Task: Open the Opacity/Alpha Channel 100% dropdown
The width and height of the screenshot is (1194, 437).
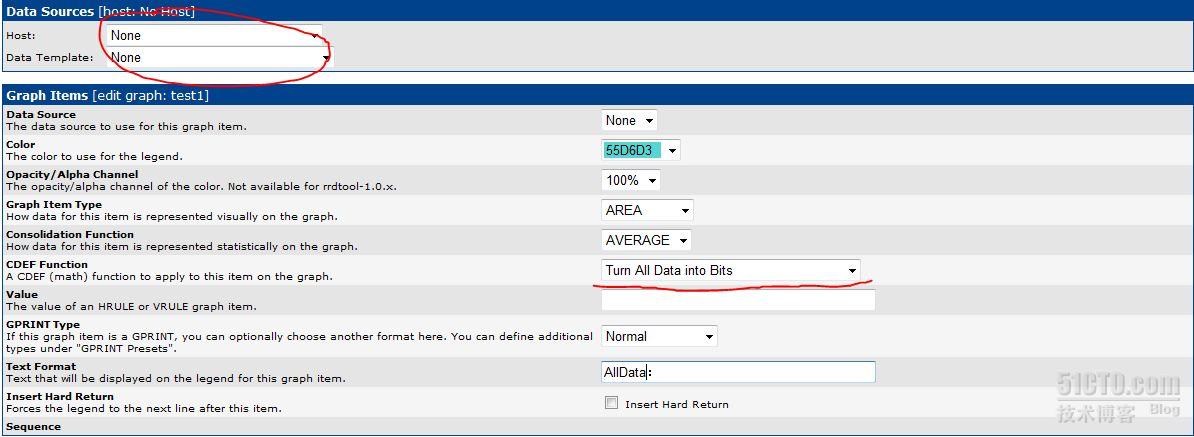Action: (631, 180)
